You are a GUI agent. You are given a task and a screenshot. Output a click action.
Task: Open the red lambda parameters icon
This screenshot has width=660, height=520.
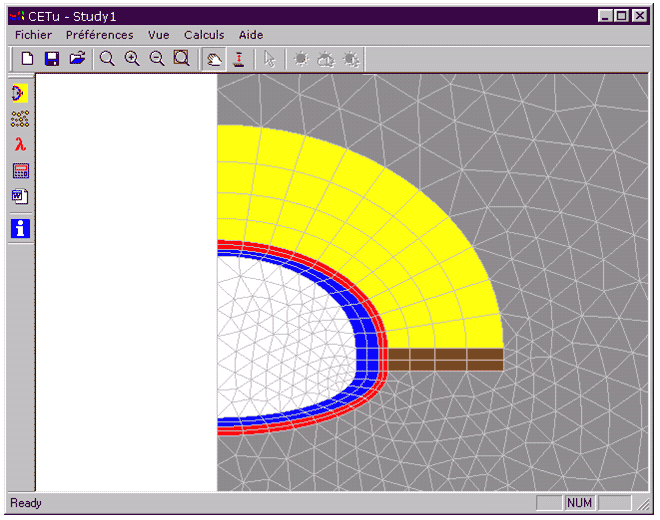click(20, 144)
